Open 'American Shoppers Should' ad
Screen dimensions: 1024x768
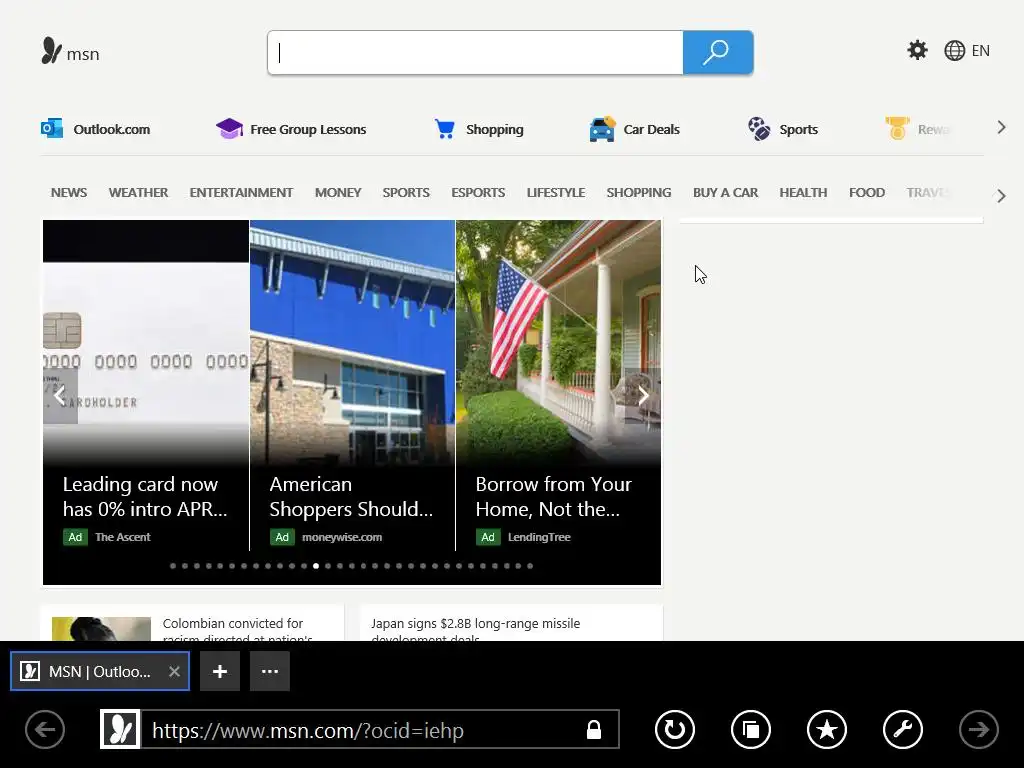tap(351, 496)
